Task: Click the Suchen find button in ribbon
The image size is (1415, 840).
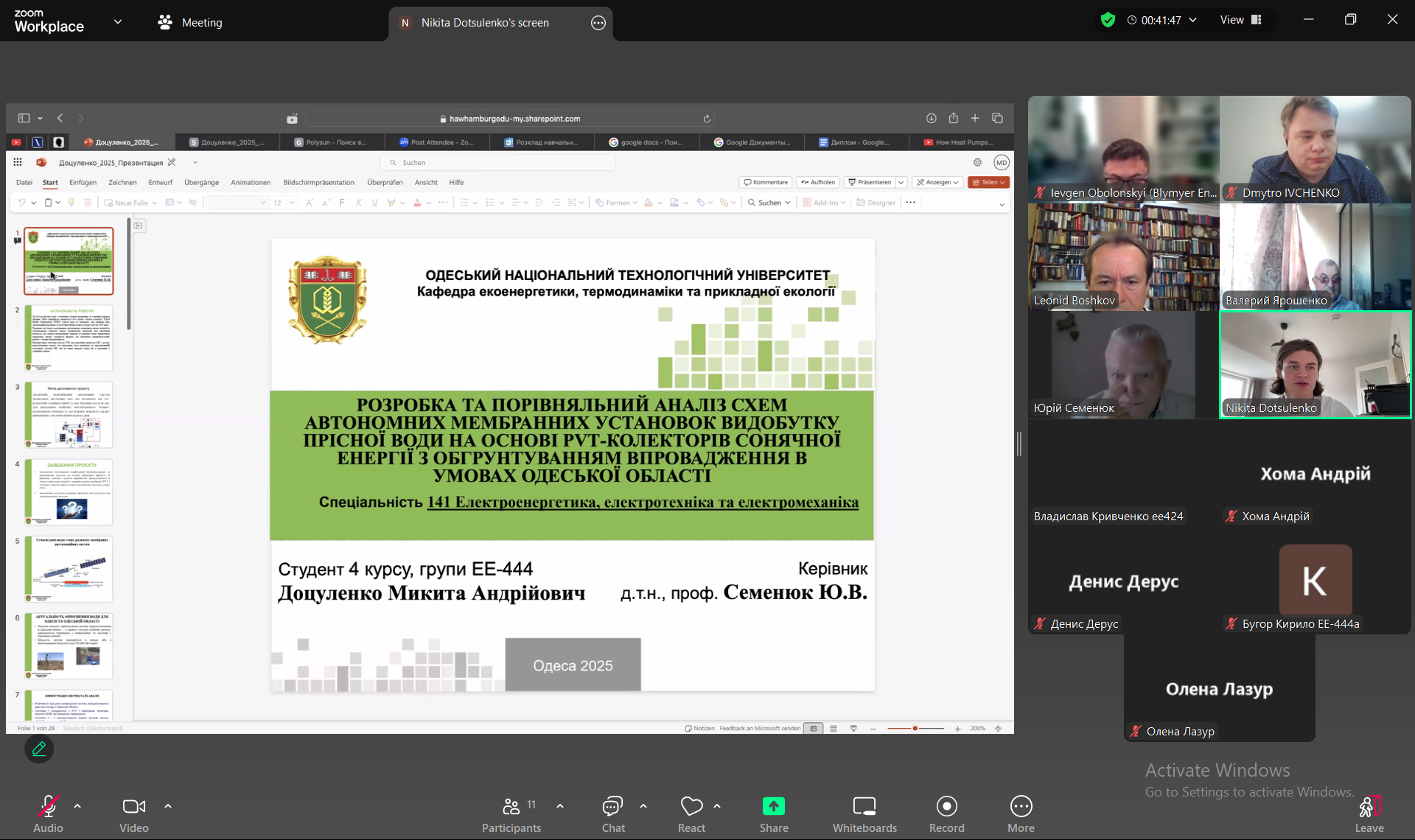Action: [769, 203]
